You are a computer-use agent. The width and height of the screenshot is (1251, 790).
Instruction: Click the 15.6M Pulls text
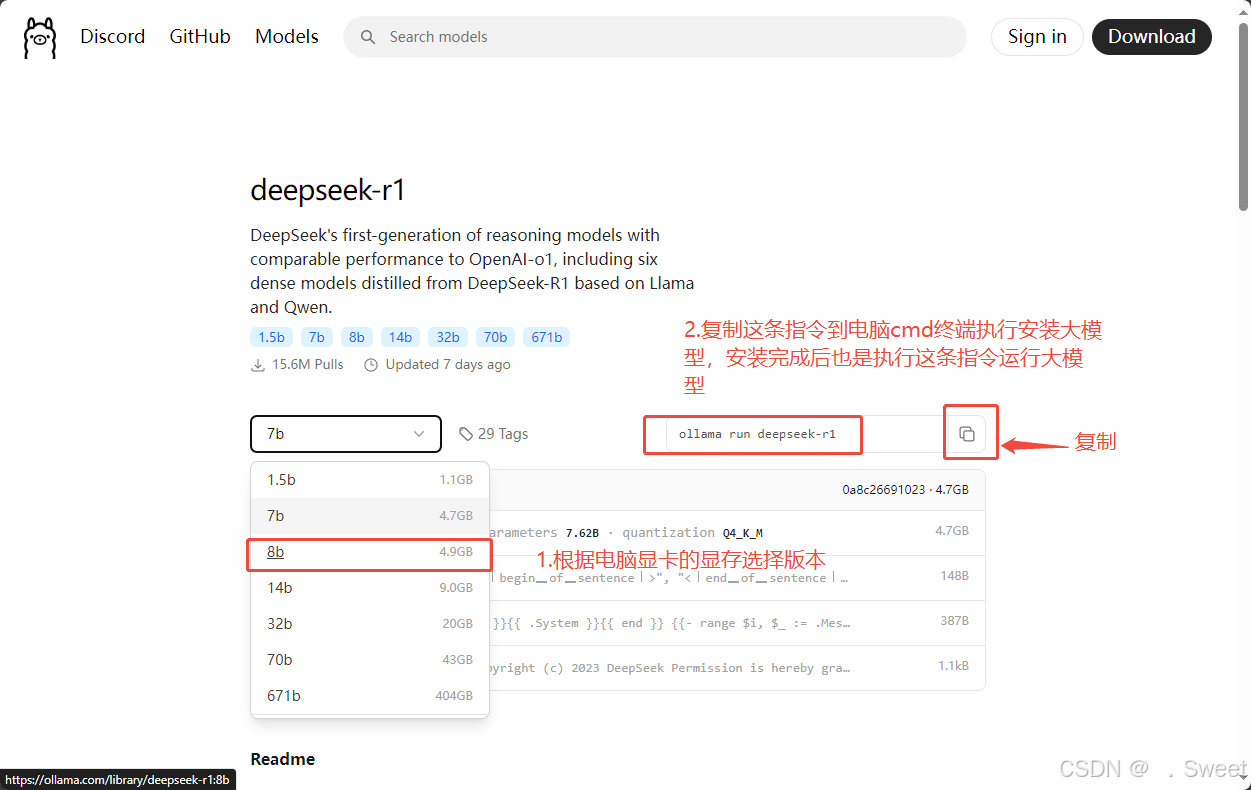[308, 365]
